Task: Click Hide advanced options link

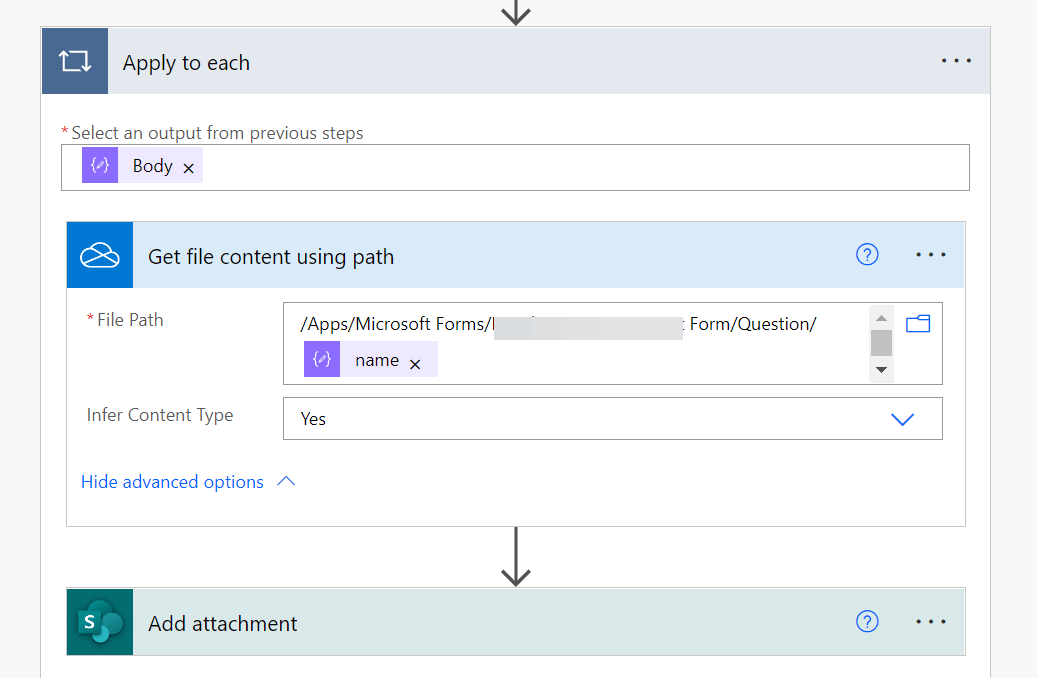Action: coord(172,482)
